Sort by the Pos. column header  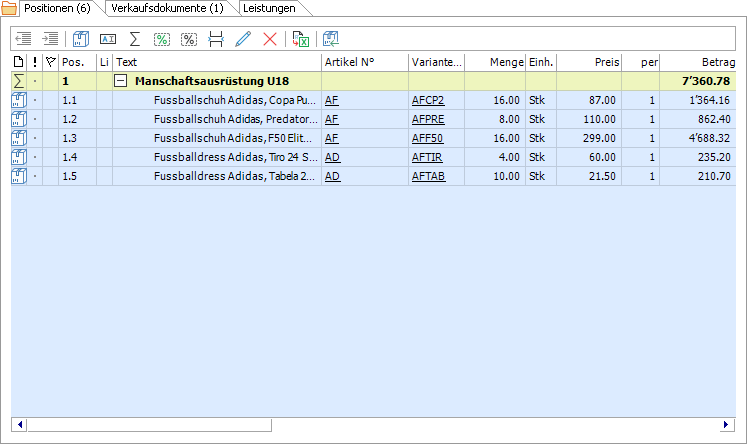(77, 62)
